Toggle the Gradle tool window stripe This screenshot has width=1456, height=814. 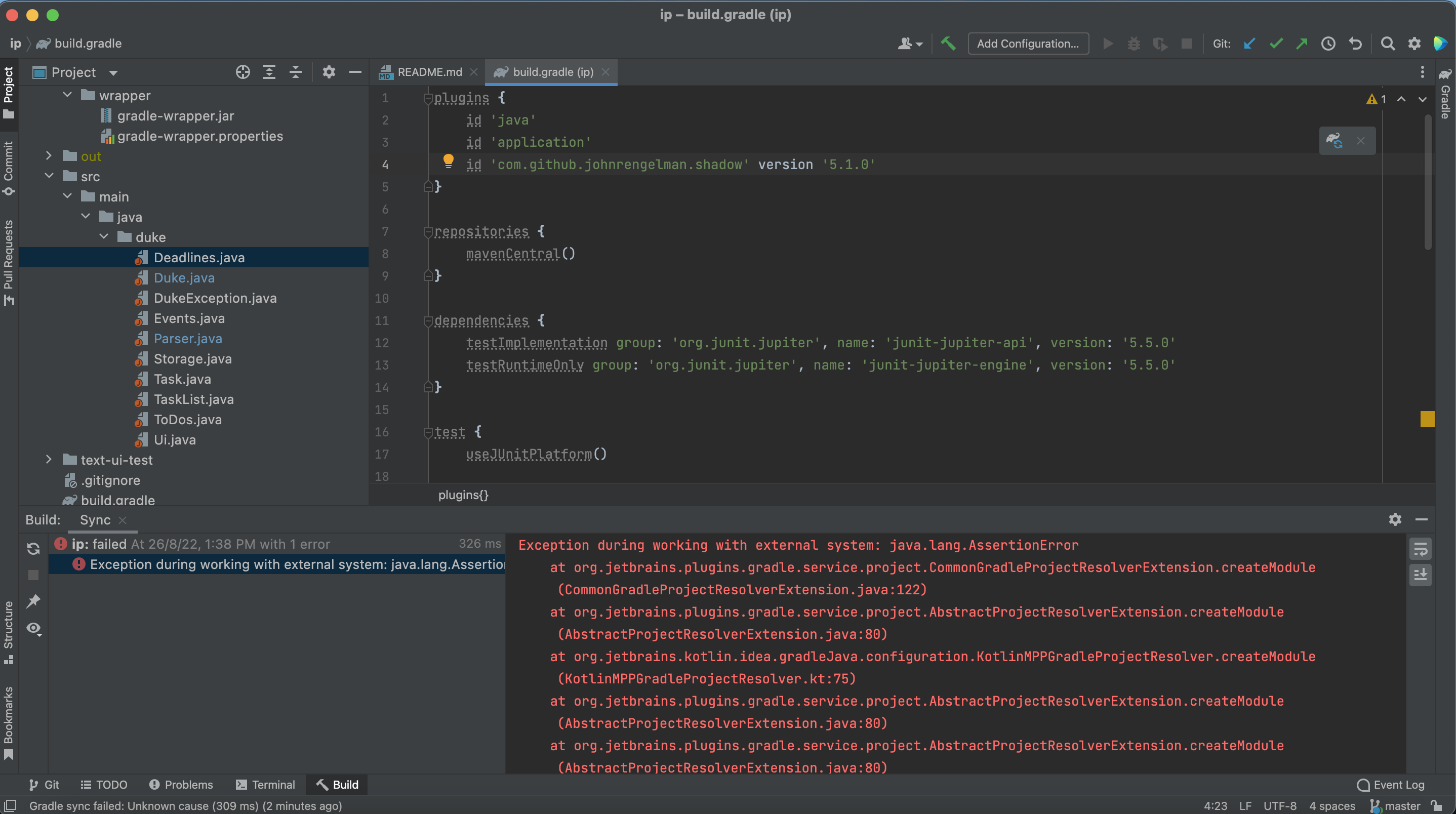coord(1445,94)
